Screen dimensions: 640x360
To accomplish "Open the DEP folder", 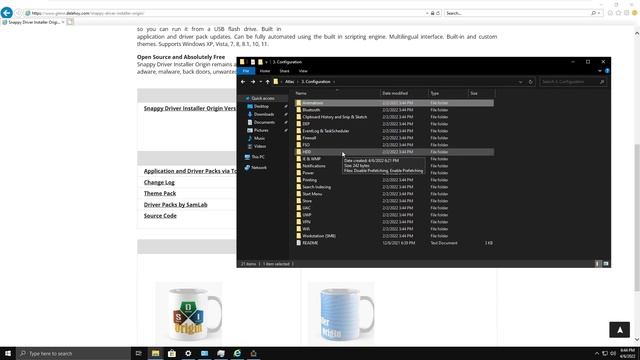I will [306, 124].
